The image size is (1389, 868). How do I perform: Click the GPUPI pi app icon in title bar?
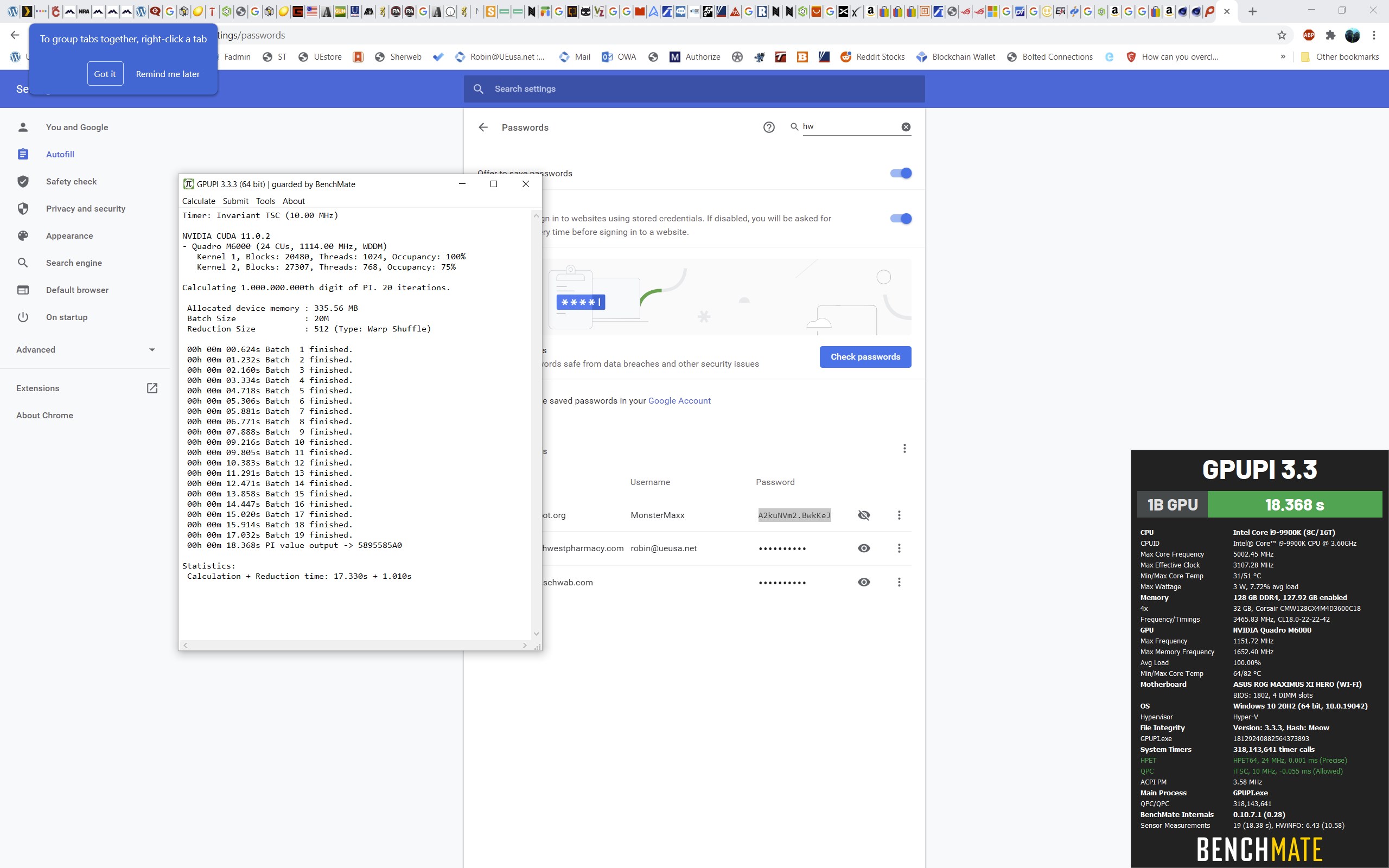click(x=188, y=184)
